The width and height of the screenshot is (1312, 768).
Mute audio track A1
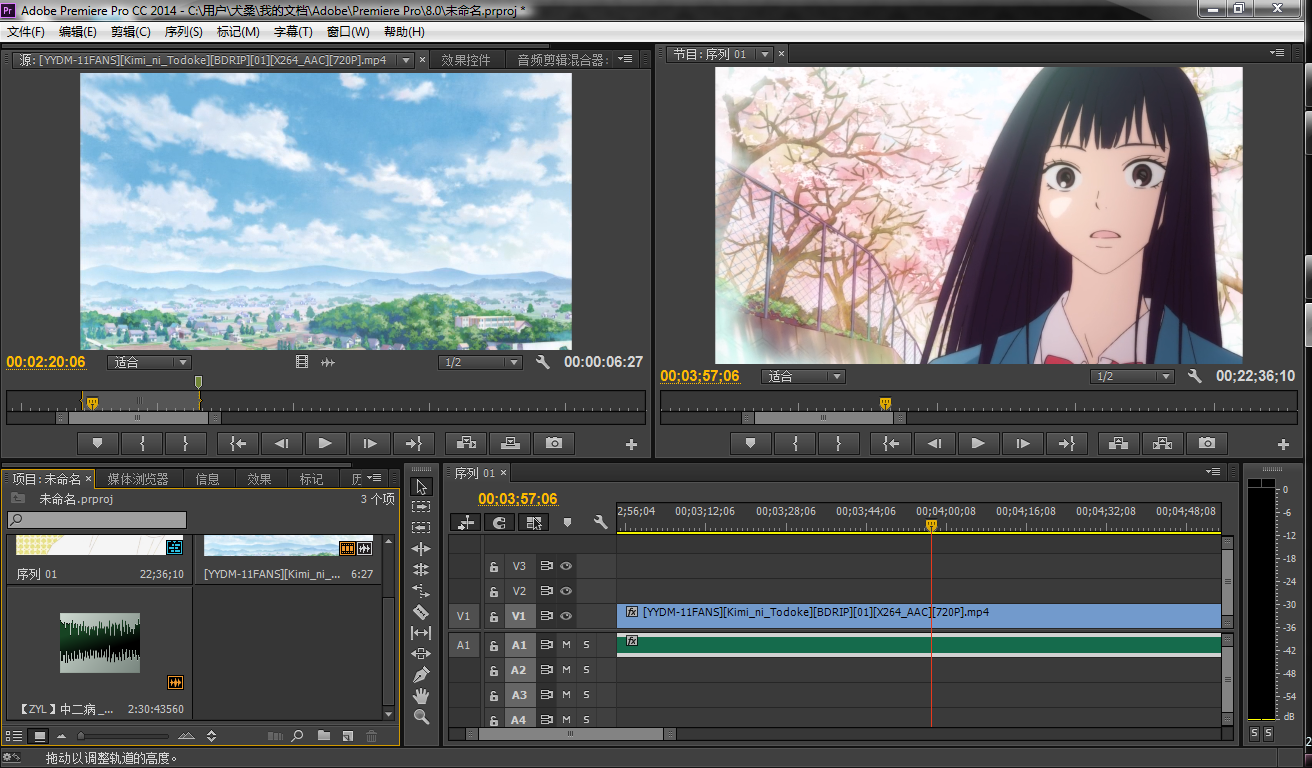click(566, 645)
